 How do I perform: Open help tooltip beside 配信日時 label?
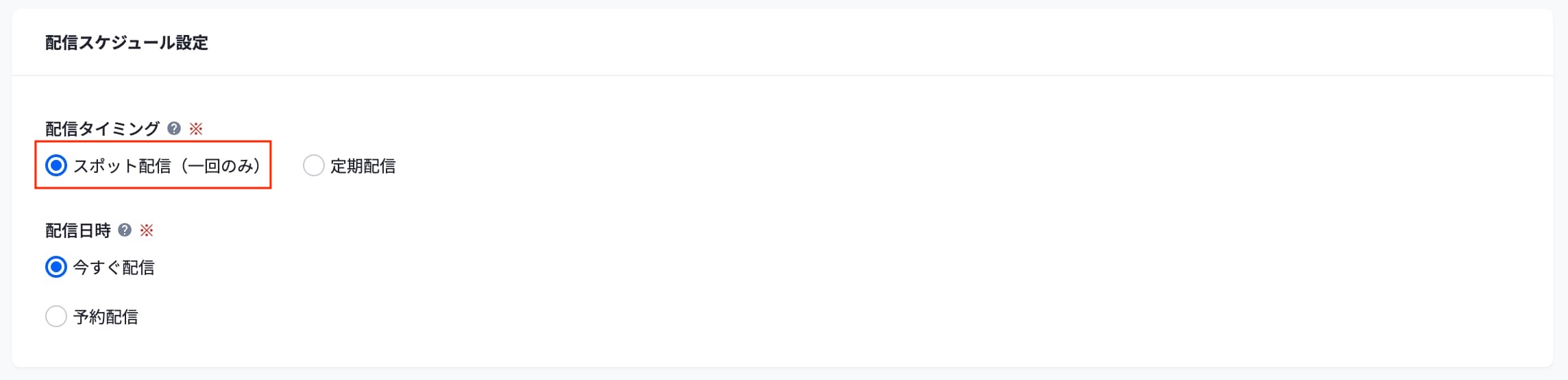click(125, 230)
